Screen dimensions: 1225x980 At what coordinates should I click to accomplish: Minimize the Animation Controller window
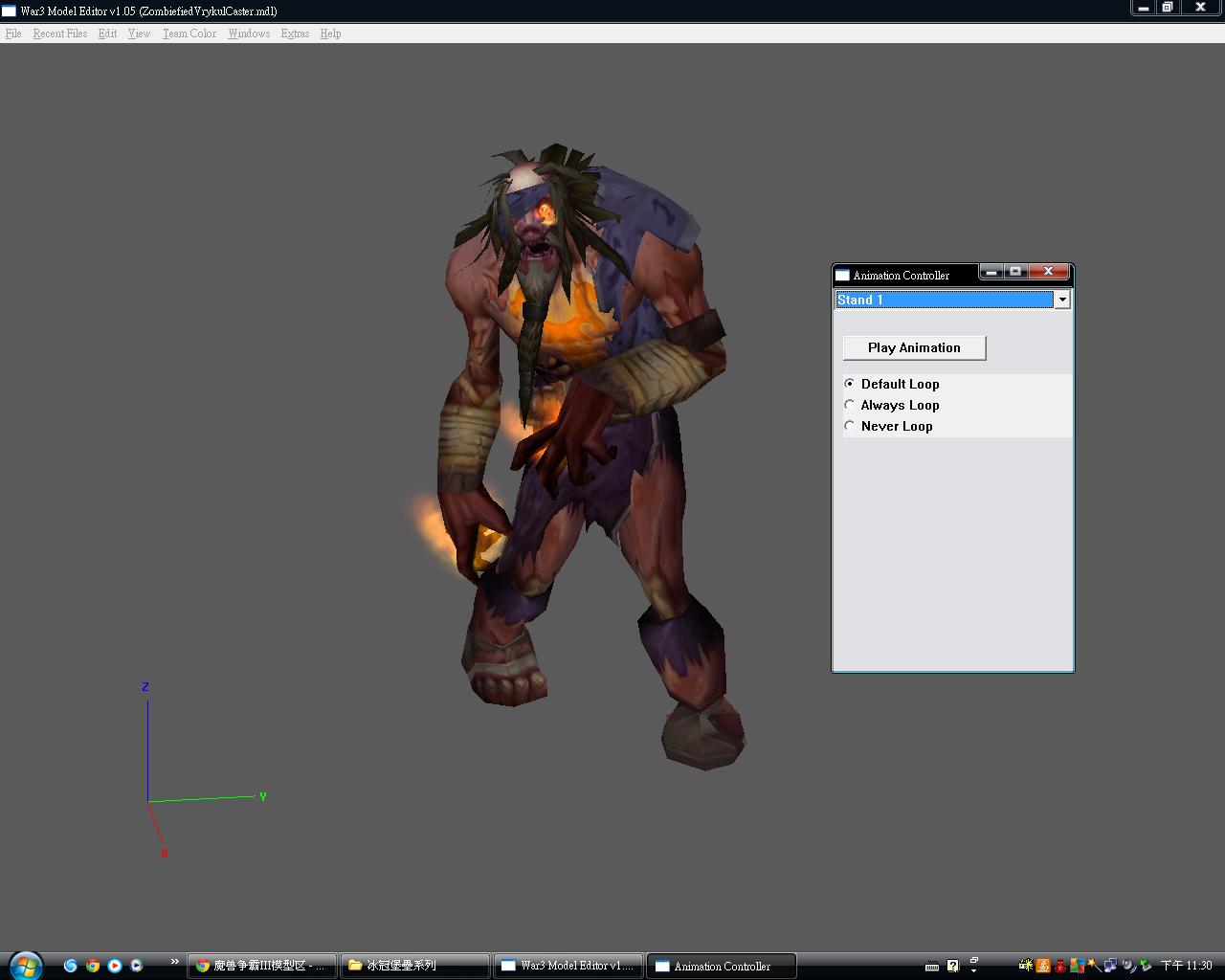[x=991, y=272]
